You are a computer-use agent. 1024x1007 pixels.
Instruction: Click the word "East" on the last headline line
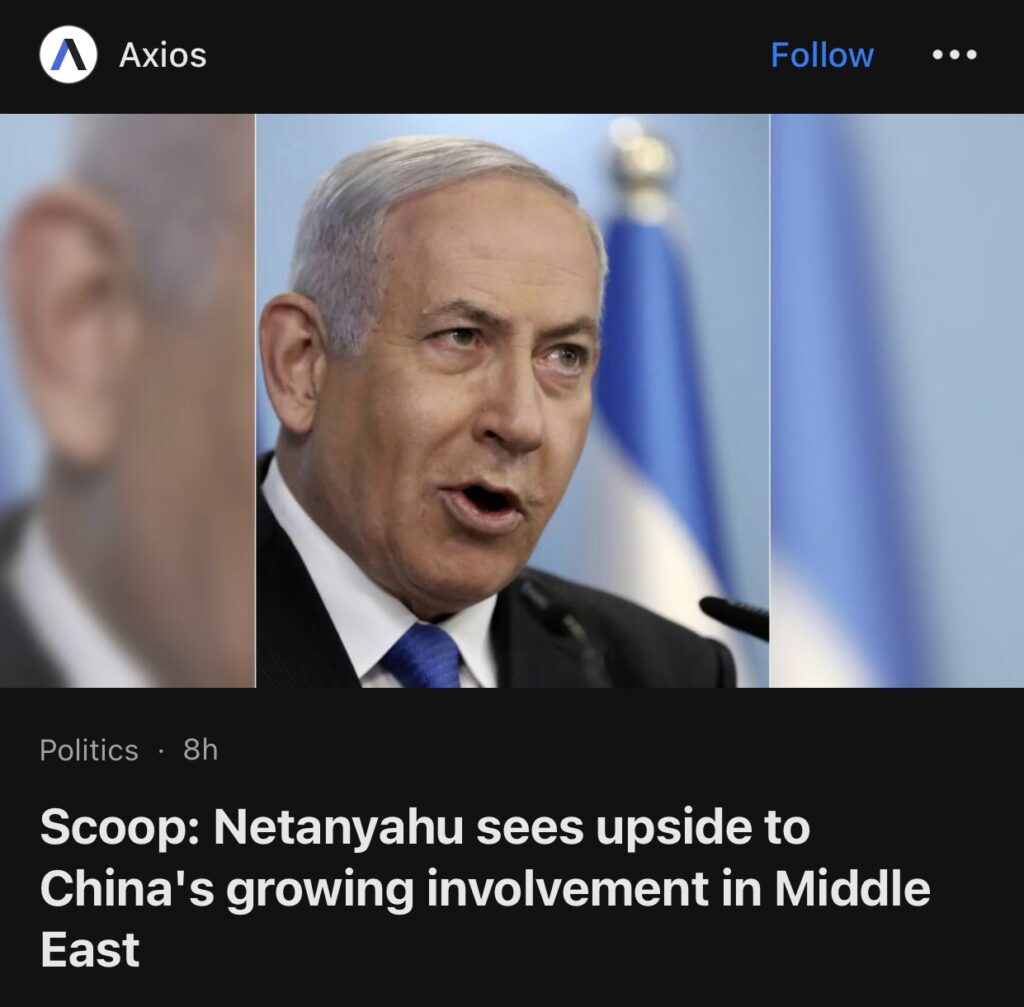pyautogui.click(x=90, y=950)
